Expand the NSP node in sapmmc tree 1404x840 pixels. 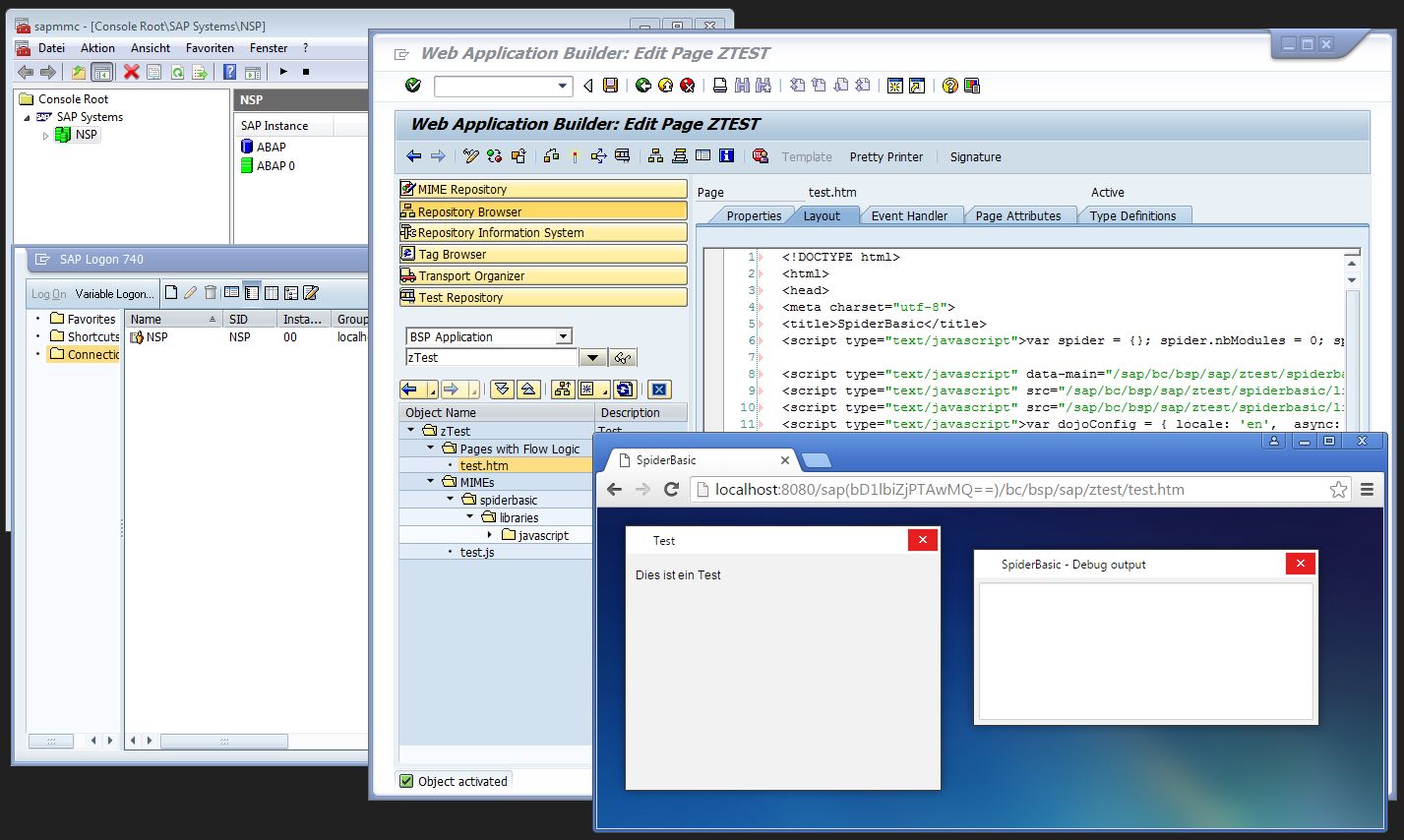point(45,136)
